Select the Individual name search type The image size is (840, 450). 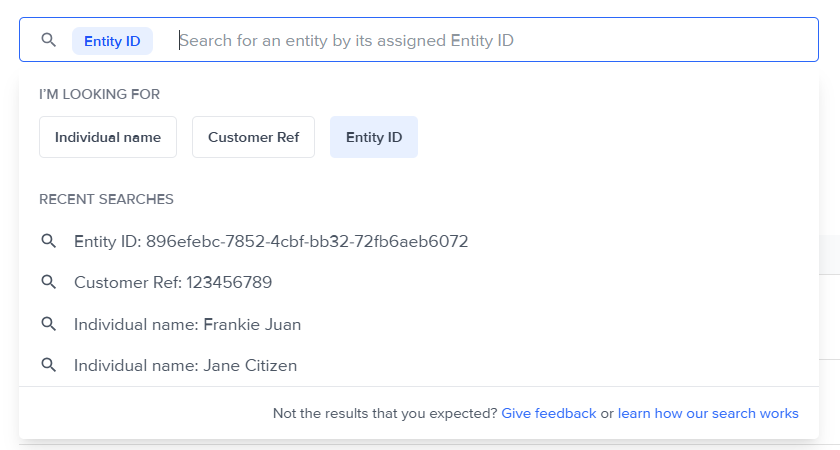108,137
